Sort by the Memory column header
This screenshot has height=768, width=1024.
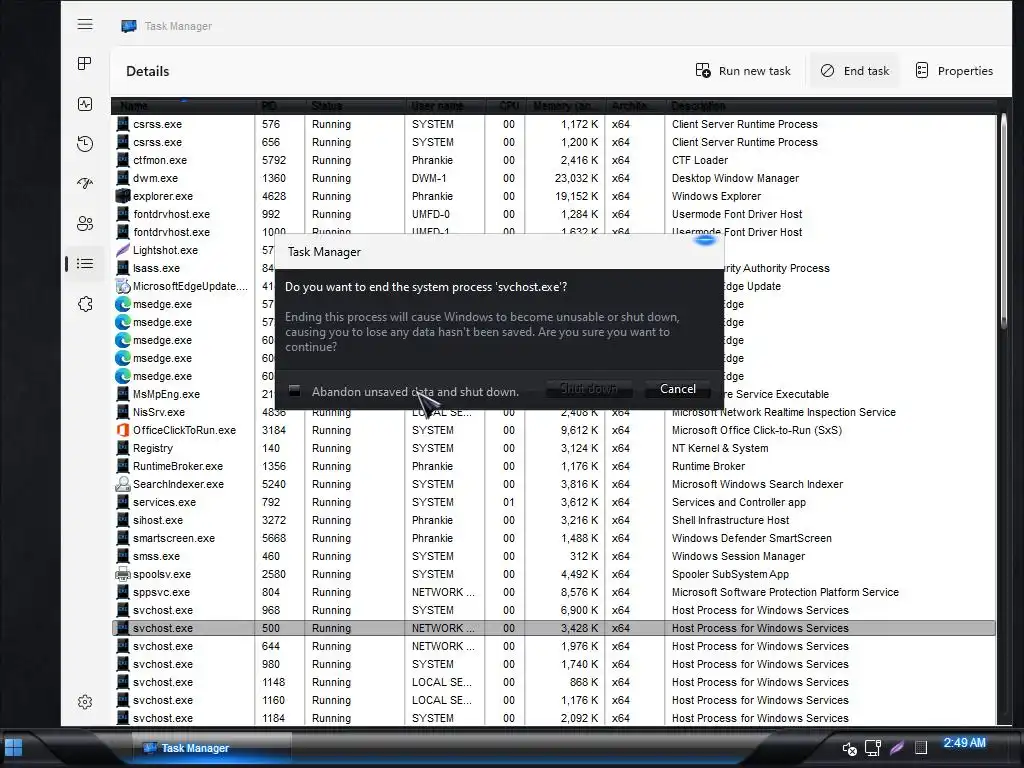pyautogui.click(x=565, y=106)
